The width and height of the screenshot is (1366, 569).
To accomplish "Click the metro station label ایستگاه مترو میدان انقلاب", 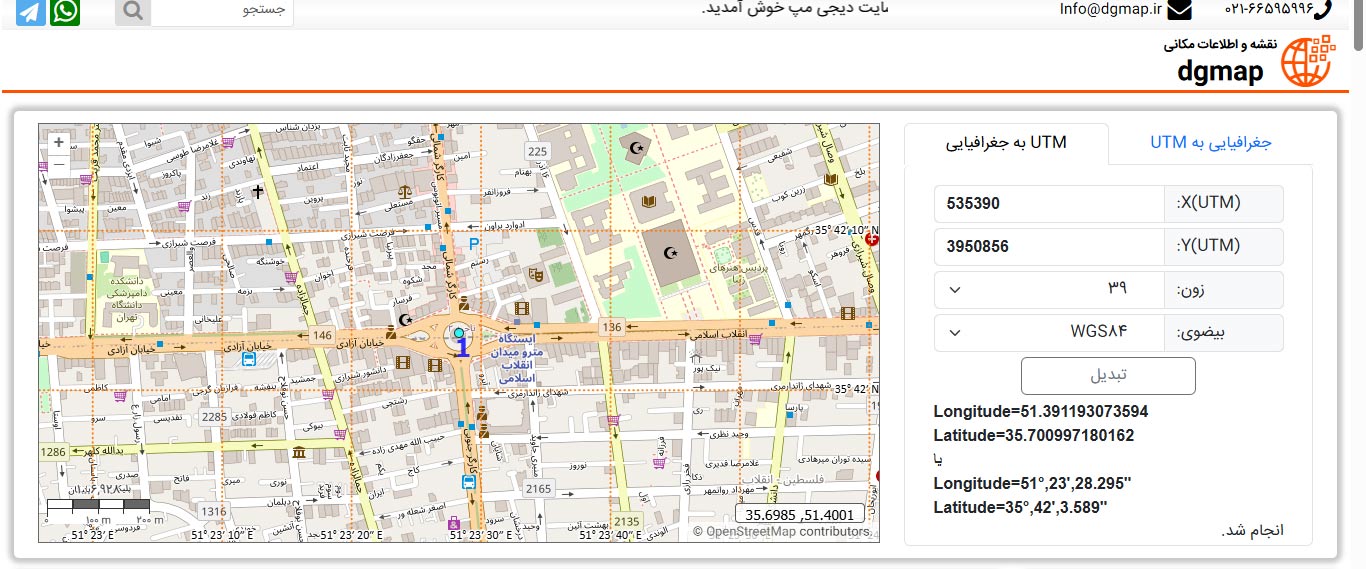I will 518,358.
